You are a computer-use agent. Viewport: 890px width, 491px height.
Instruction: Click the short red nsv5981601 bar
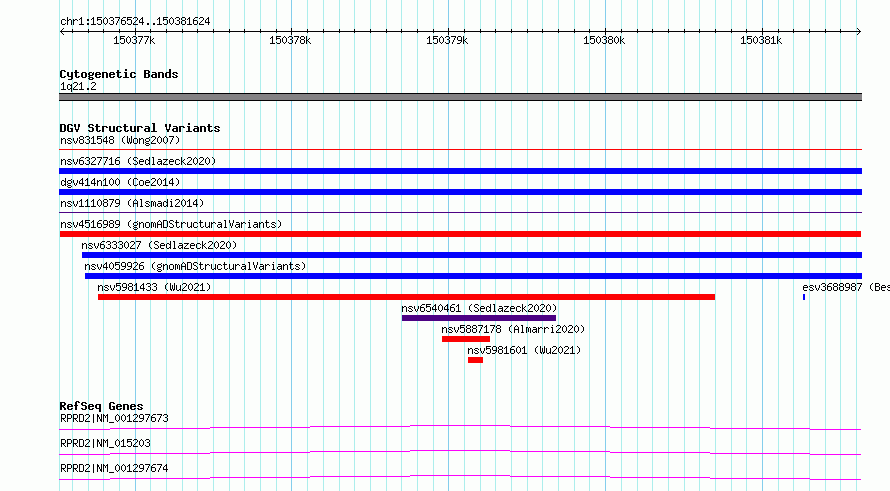tap(476, 360)
